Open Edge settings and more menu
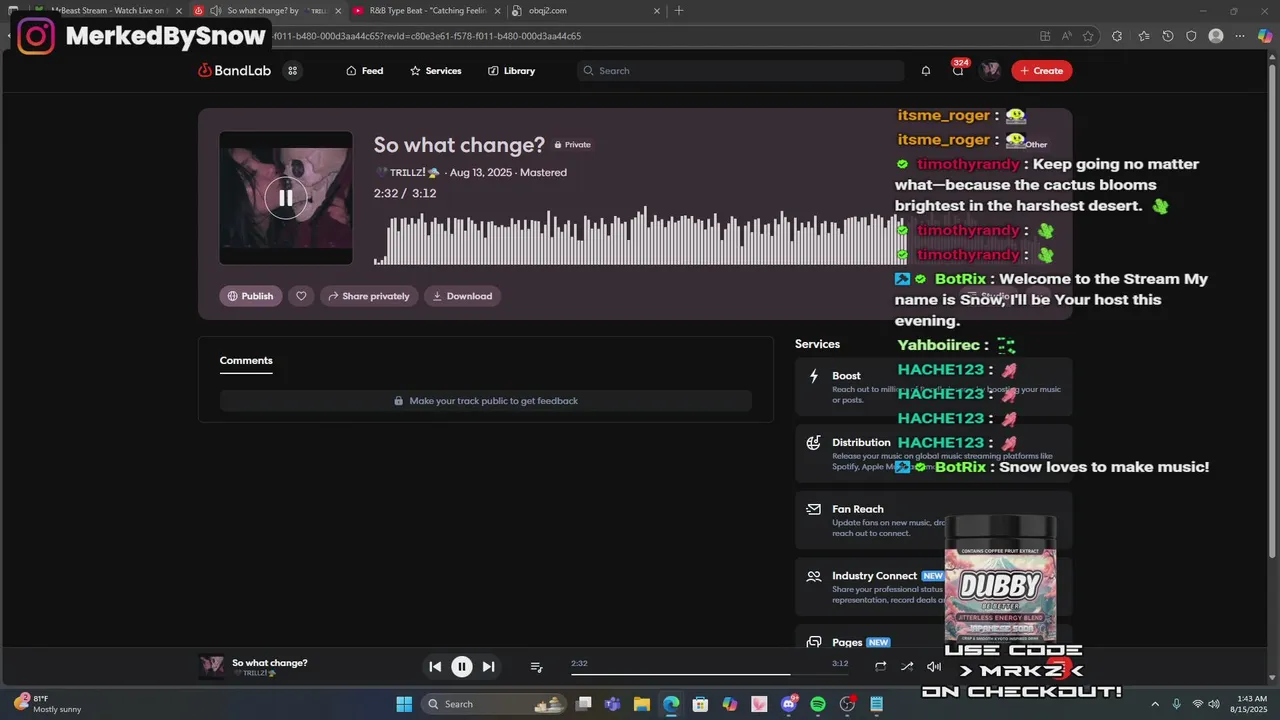1280x720 pixels. [x=1241, y=36]
